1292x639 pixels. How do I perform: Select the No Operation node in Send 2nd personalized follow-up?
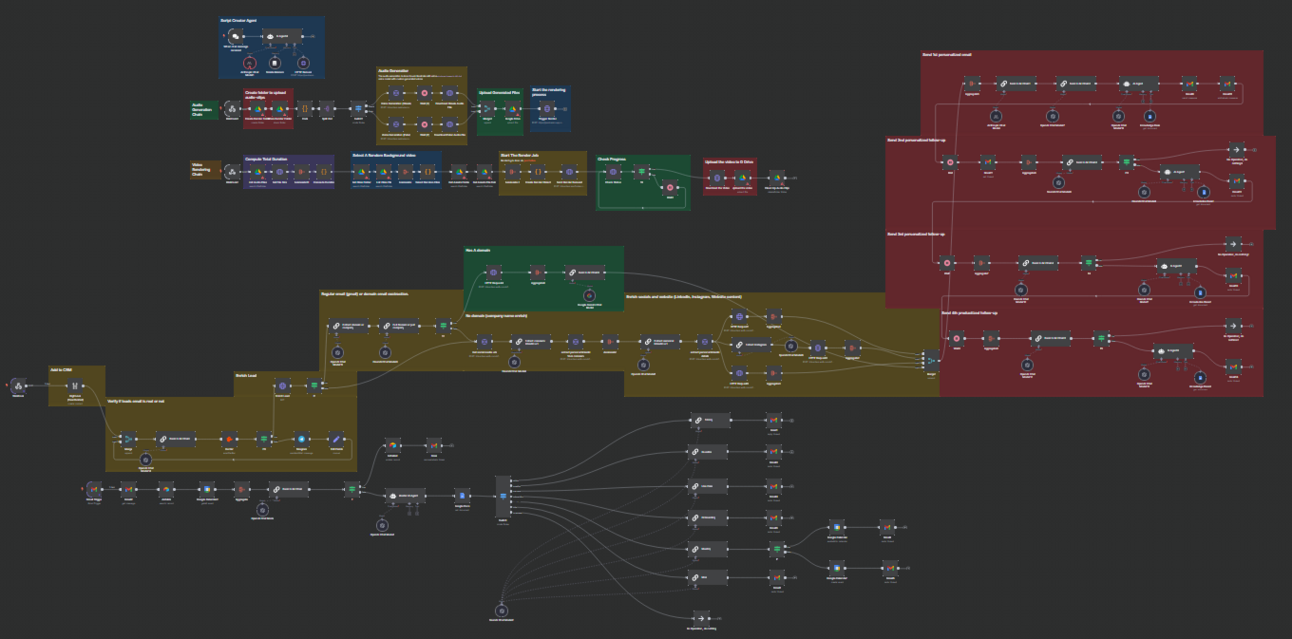click(1235, 149)
